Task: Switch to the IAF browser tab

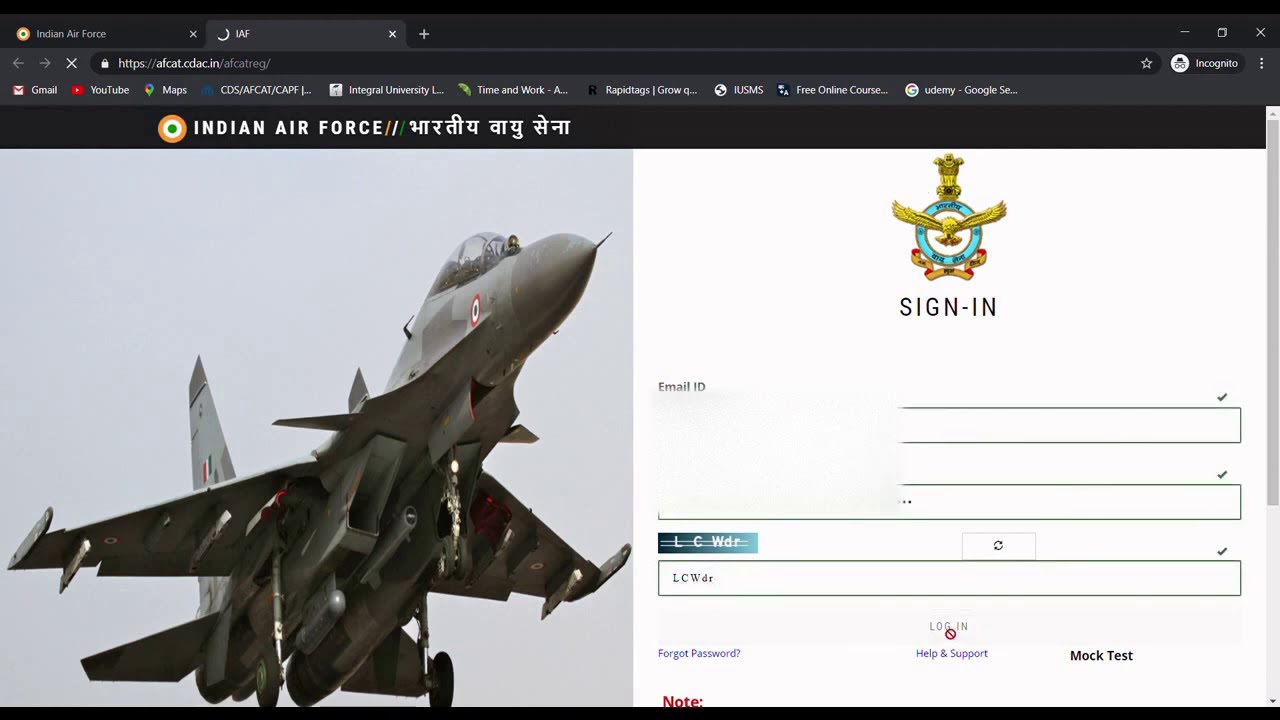Action: pos(305,34)
